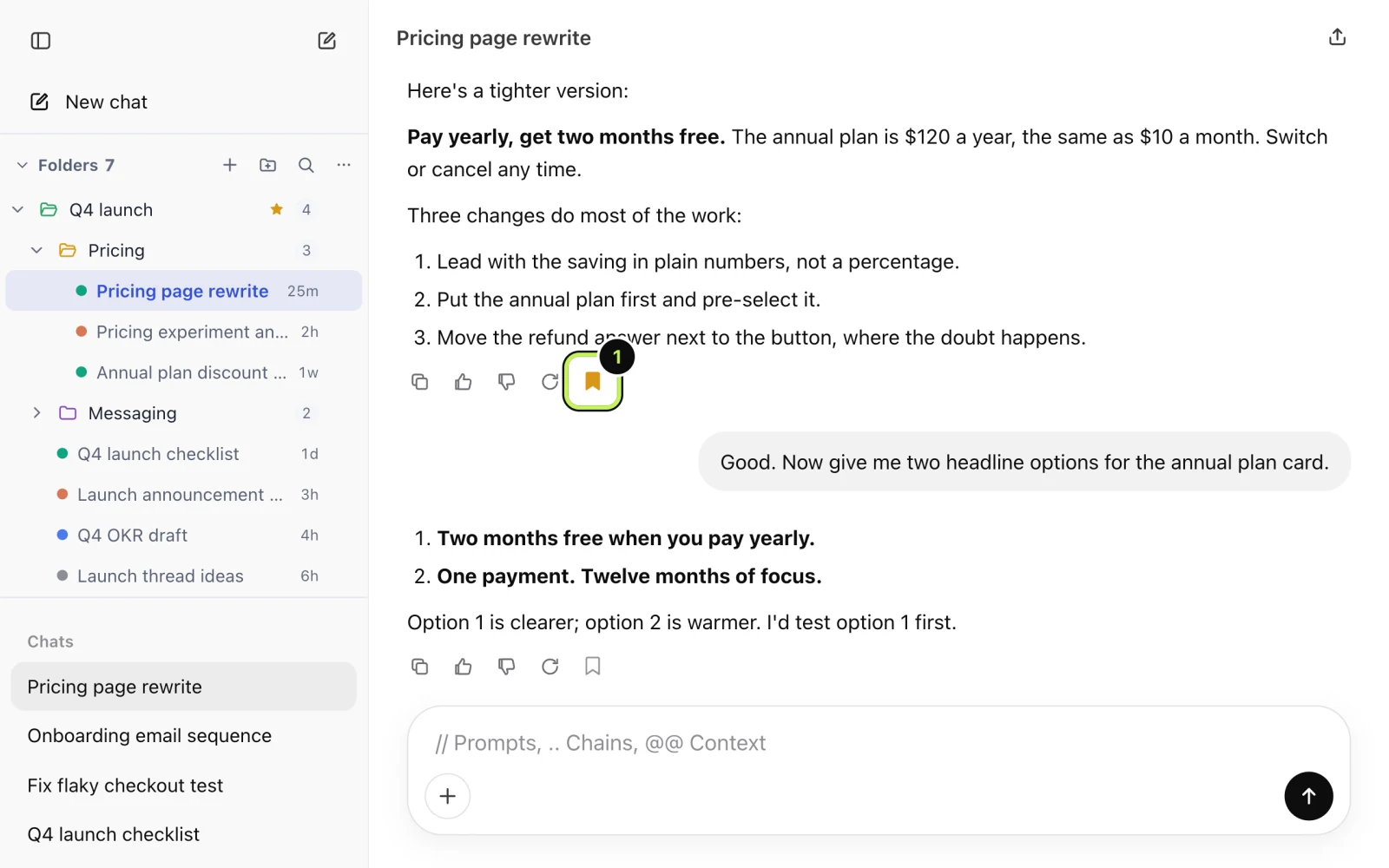Click the Pricing folder label
The width and height of the screenshot is (1389, 868).
click(116, 251)
